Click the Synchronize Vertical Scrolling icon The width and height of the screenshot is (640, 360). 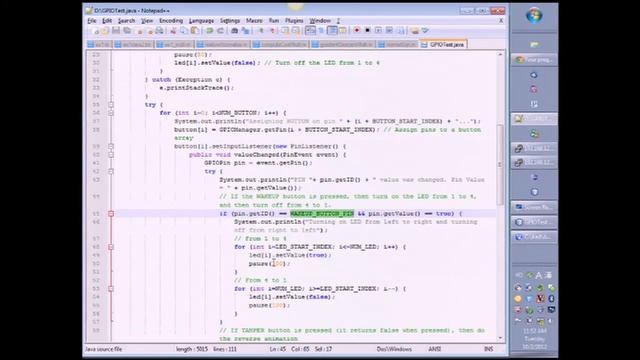point(285,31)
